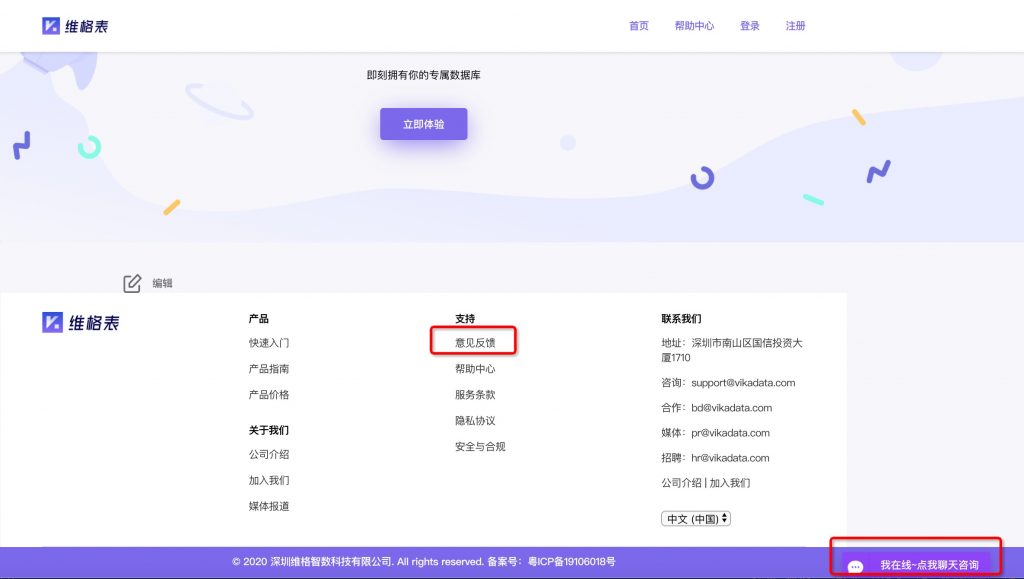
Task: Open the 注册 navigation item
Action: pos(795,26)
